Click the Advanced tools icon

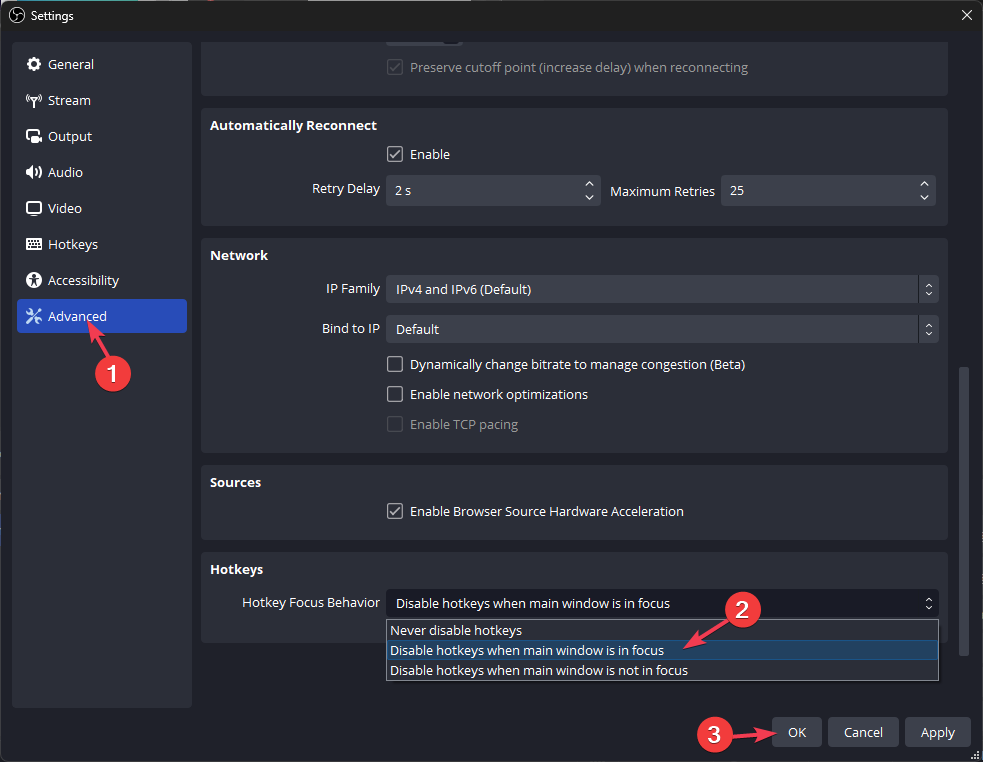tap(34, 316)
